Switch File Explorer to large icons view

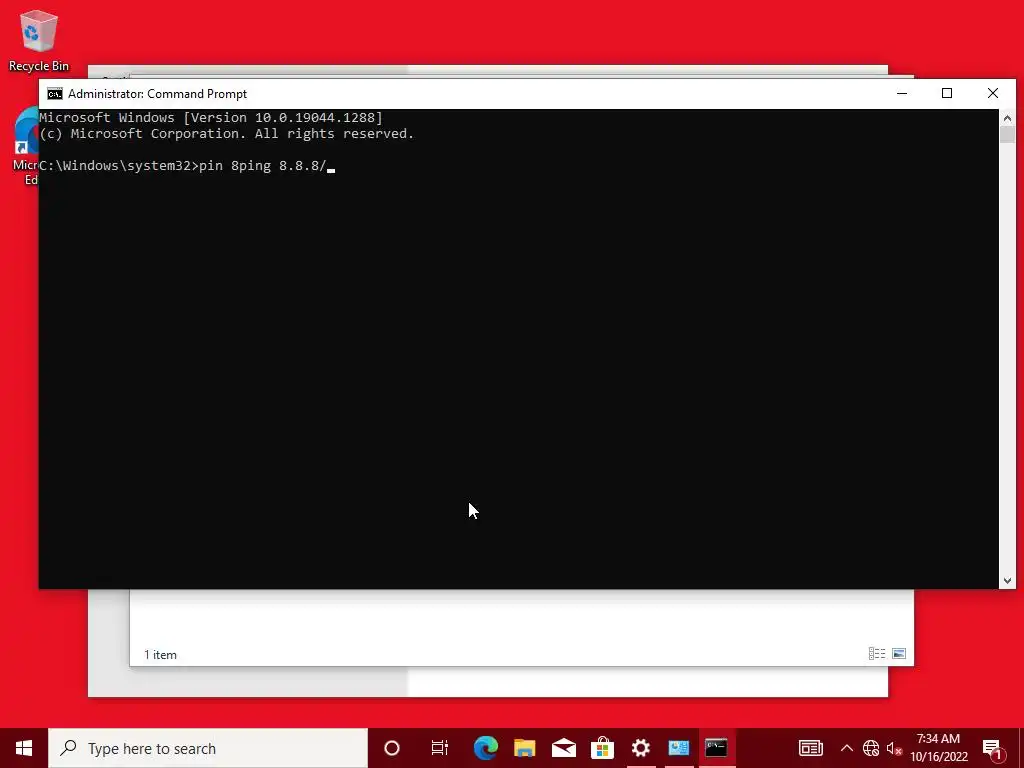pos(899,654)
